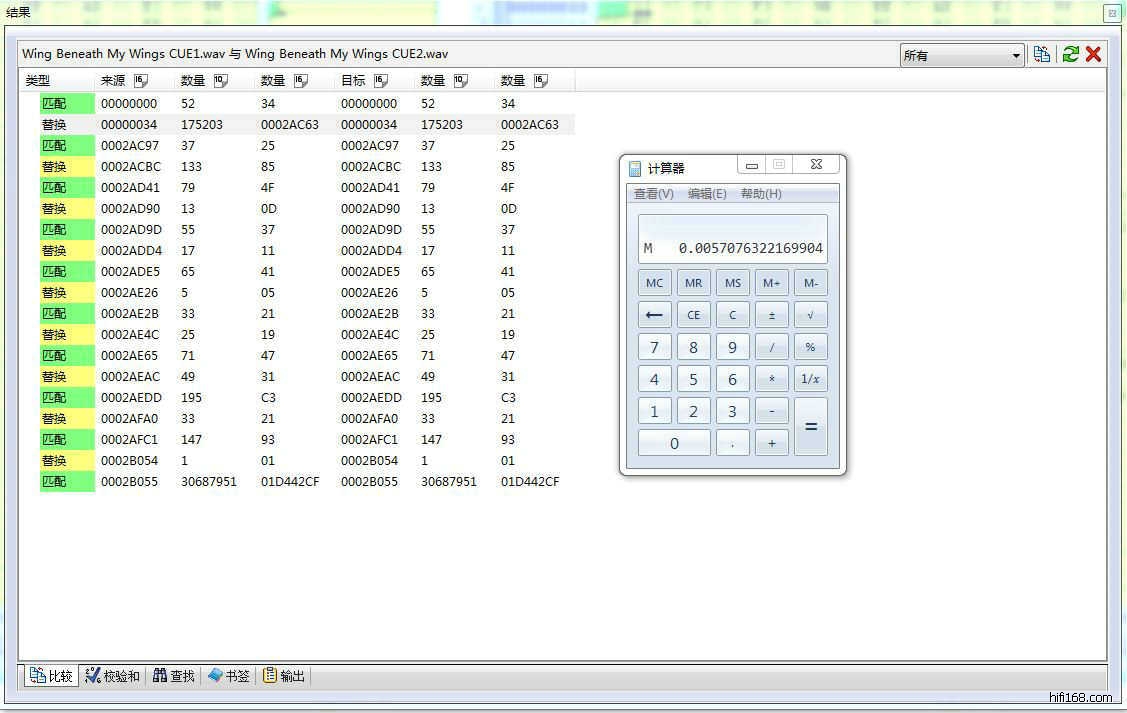
Task: Click calculator plus button
Action: [771, 443]
